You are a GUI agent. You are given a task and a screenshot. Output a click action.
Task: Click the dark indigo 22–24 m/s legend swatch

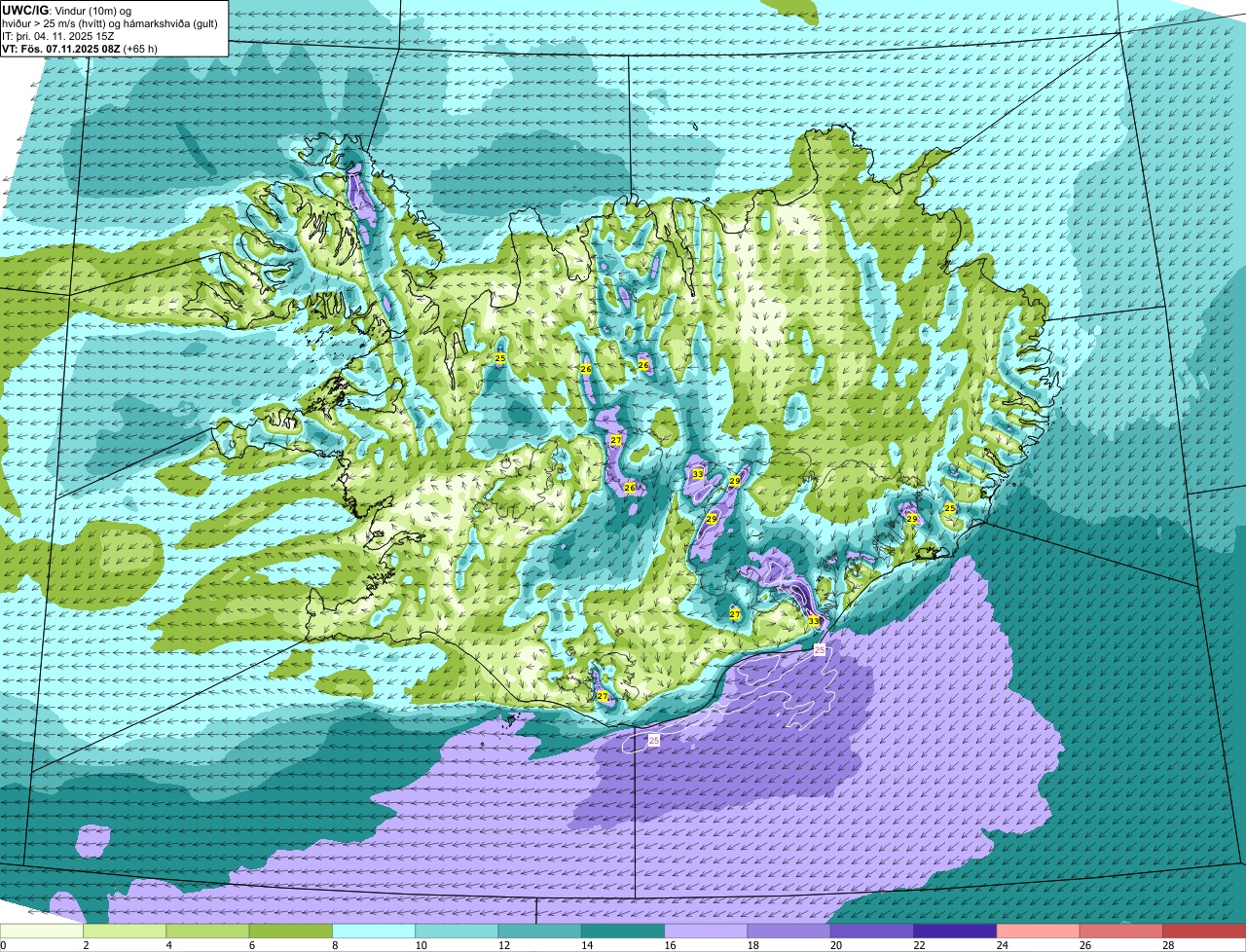pyautogui.click(x=955, y=931)
